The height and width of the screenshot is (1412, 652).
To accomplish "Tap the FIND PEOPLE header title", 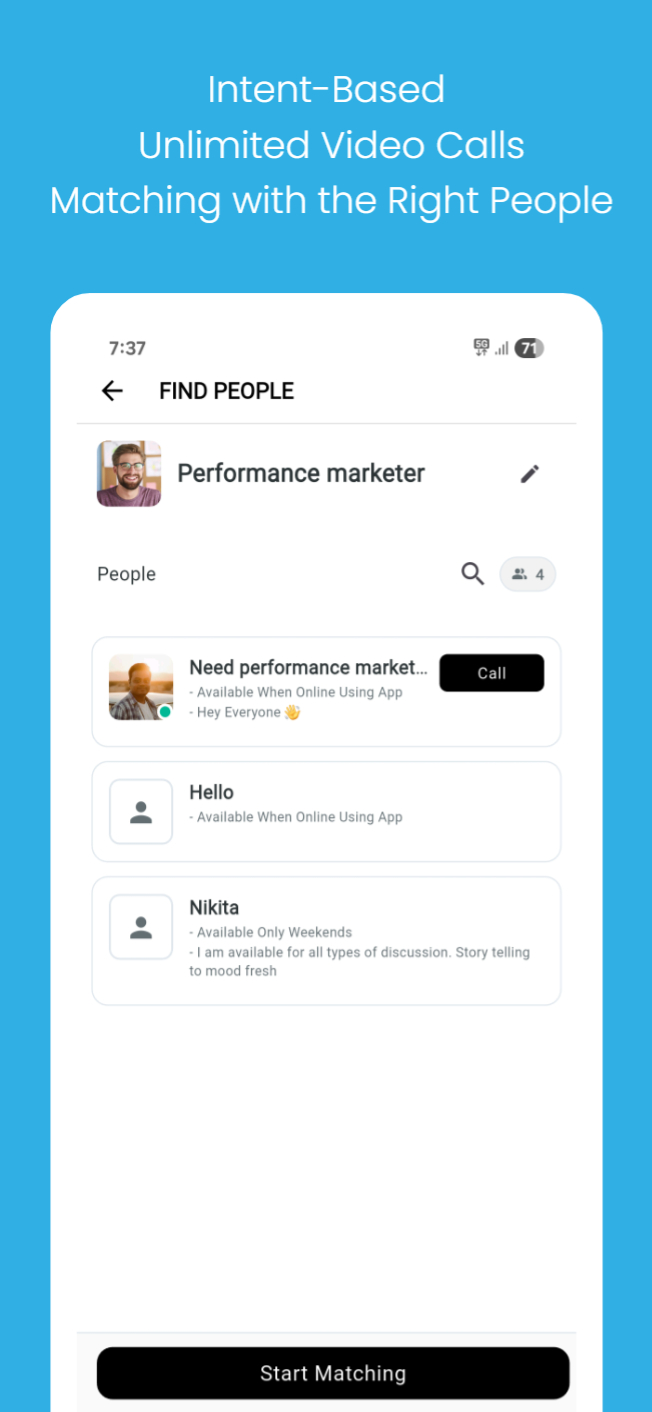I will (226, 391).
